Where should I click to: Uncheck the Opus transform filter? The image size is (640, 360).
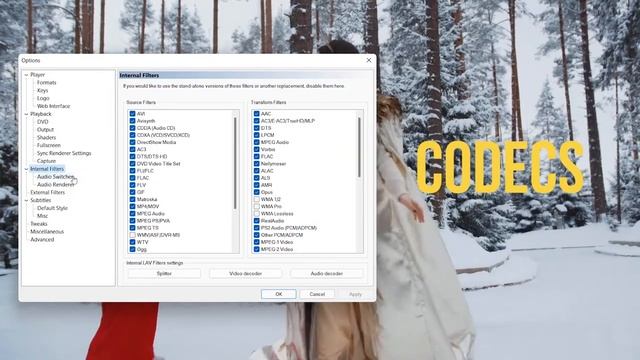256,192
